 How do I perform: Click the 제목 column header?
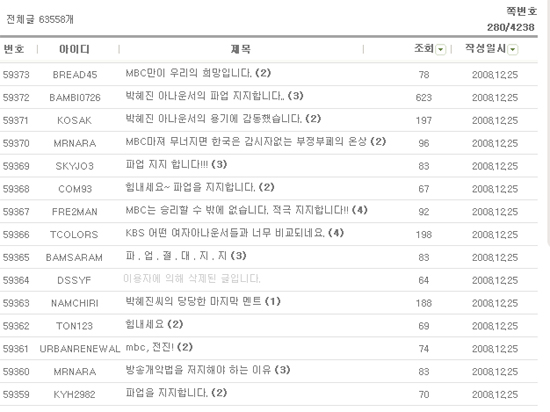pos(241,49)
